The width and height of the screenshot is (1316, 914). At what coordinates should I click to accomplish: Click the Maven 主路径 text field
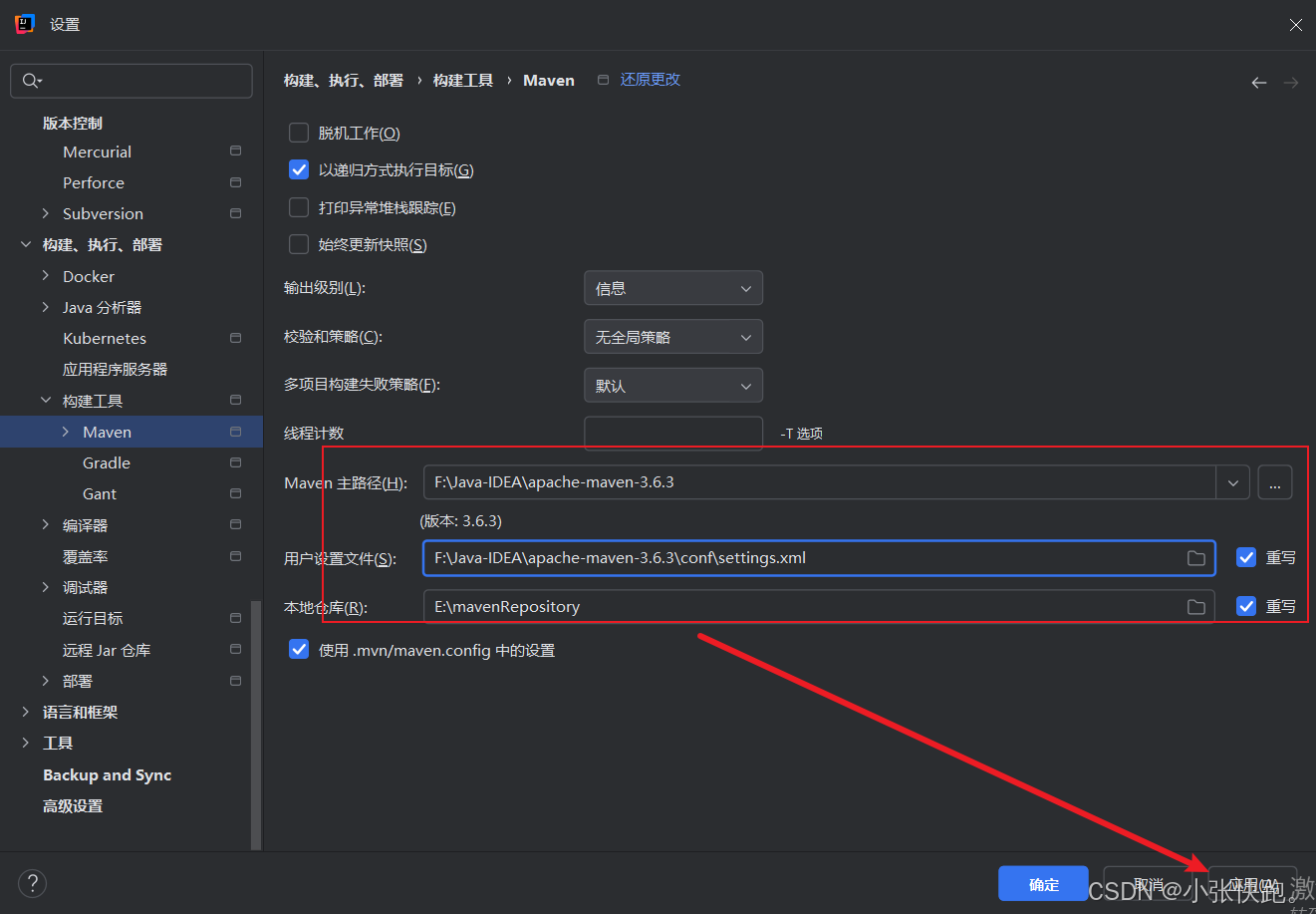coord(819,482)
